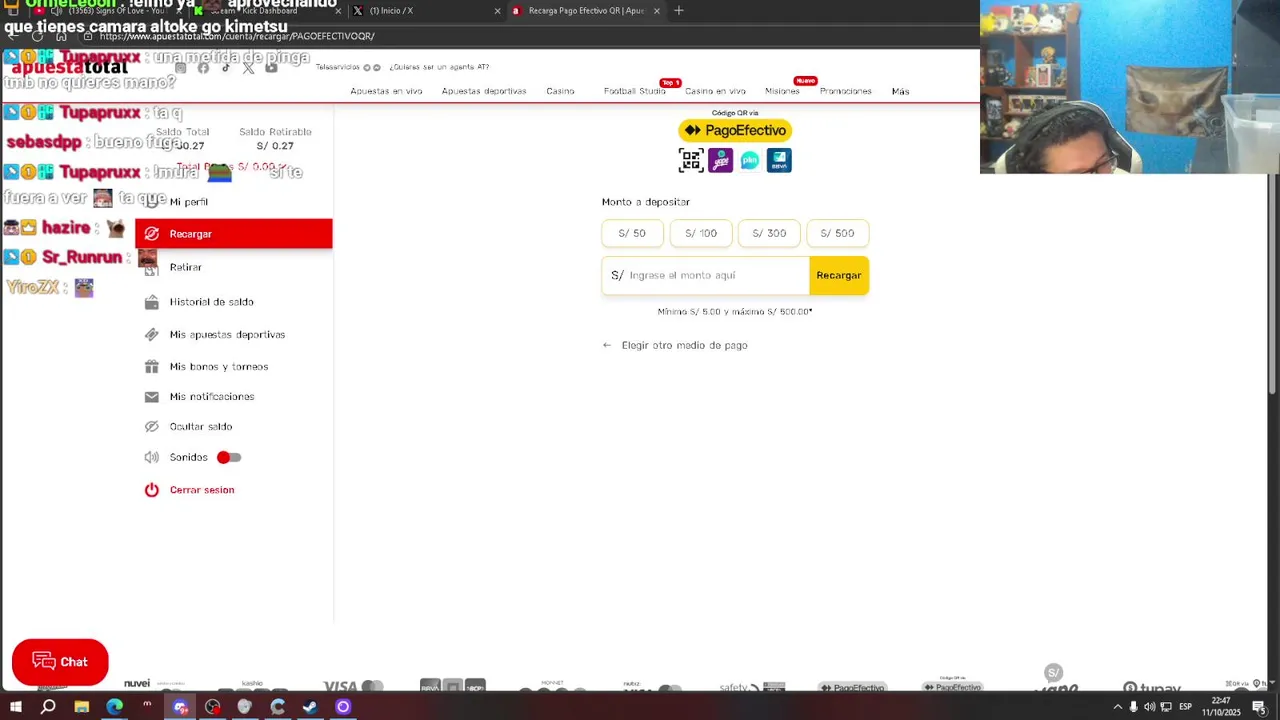
Task: Open the purple circle app on taskbar
Action: click(343, 707)
